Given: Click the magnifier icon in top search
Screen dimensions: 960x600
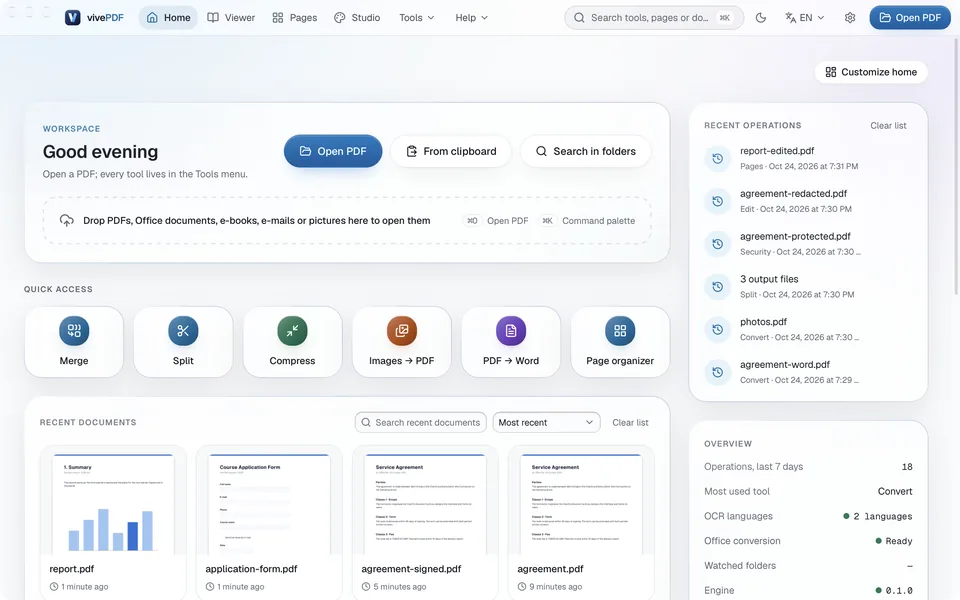Looking at the screenshot, I should click(x=579, y=18).
